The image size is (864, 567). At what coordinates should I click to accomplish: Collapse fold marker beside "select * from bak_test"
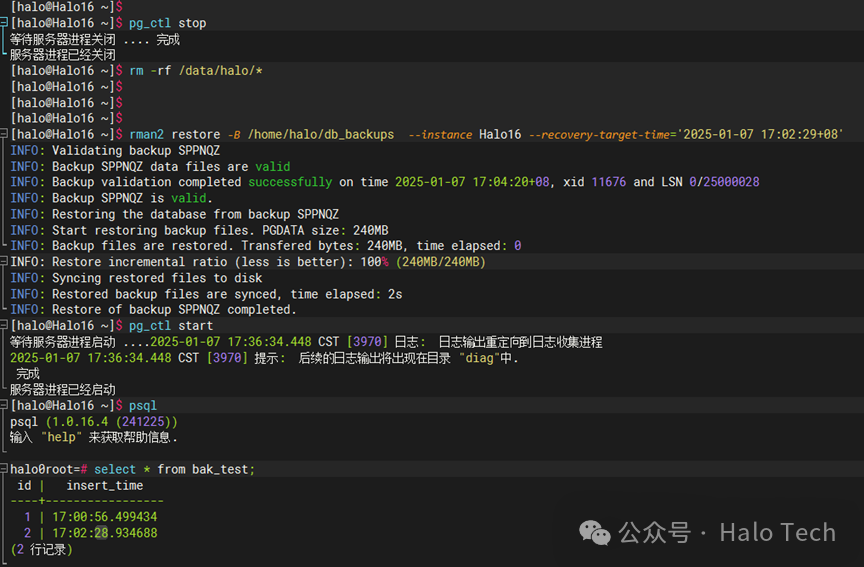(x=4, y=469)
